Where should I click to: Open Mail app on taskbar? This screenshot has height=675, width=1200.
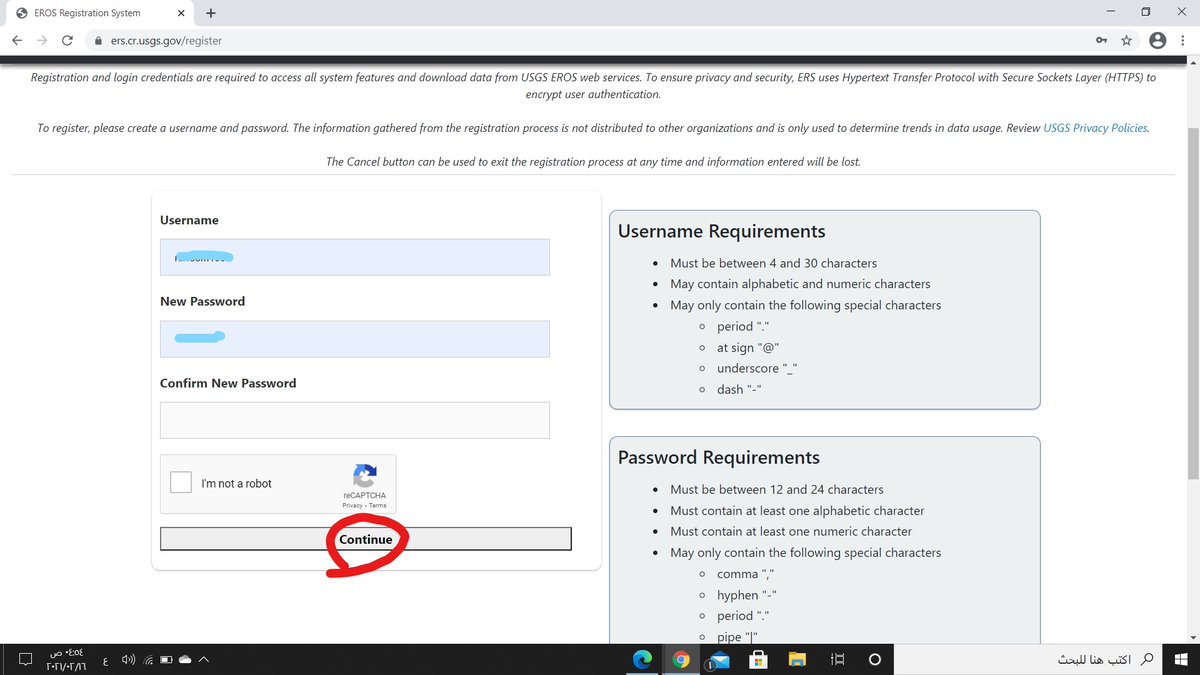click(x=719, y=660)
